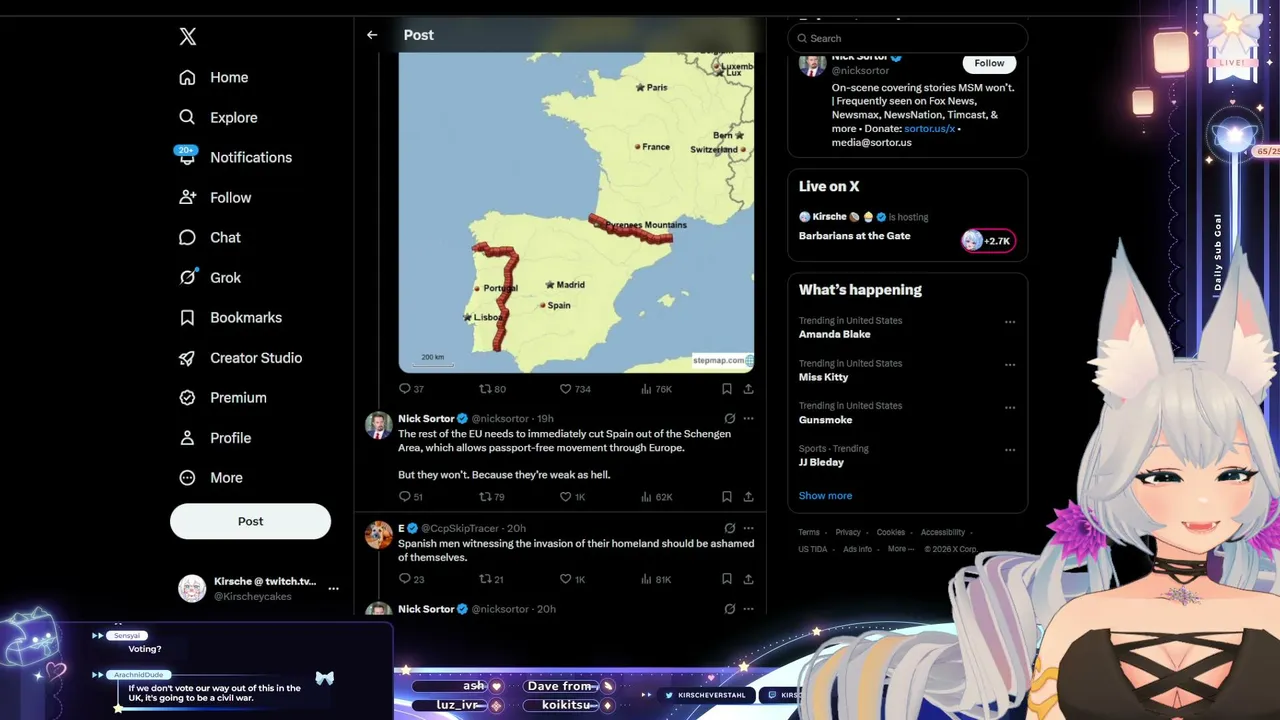Open Bookmarks page
1280x720 pixels.
pos(231,317)
